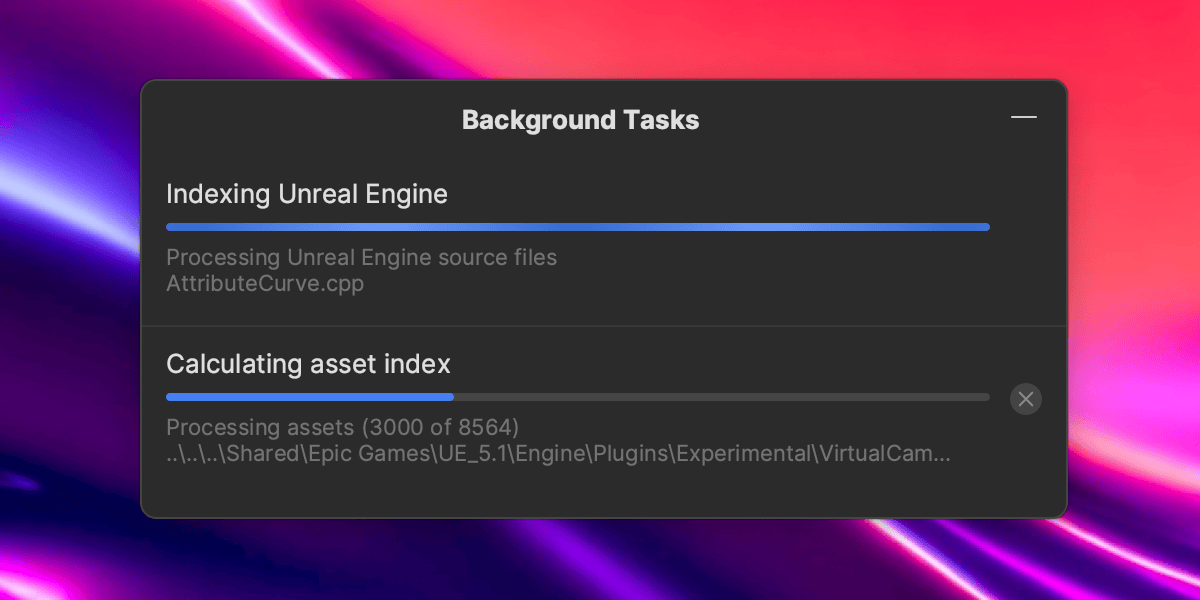Image resolution: width=1200 pixels, height=600 pixels.
Task: Click the Experimental folder segment in the path
Action: tap(742, 454)
